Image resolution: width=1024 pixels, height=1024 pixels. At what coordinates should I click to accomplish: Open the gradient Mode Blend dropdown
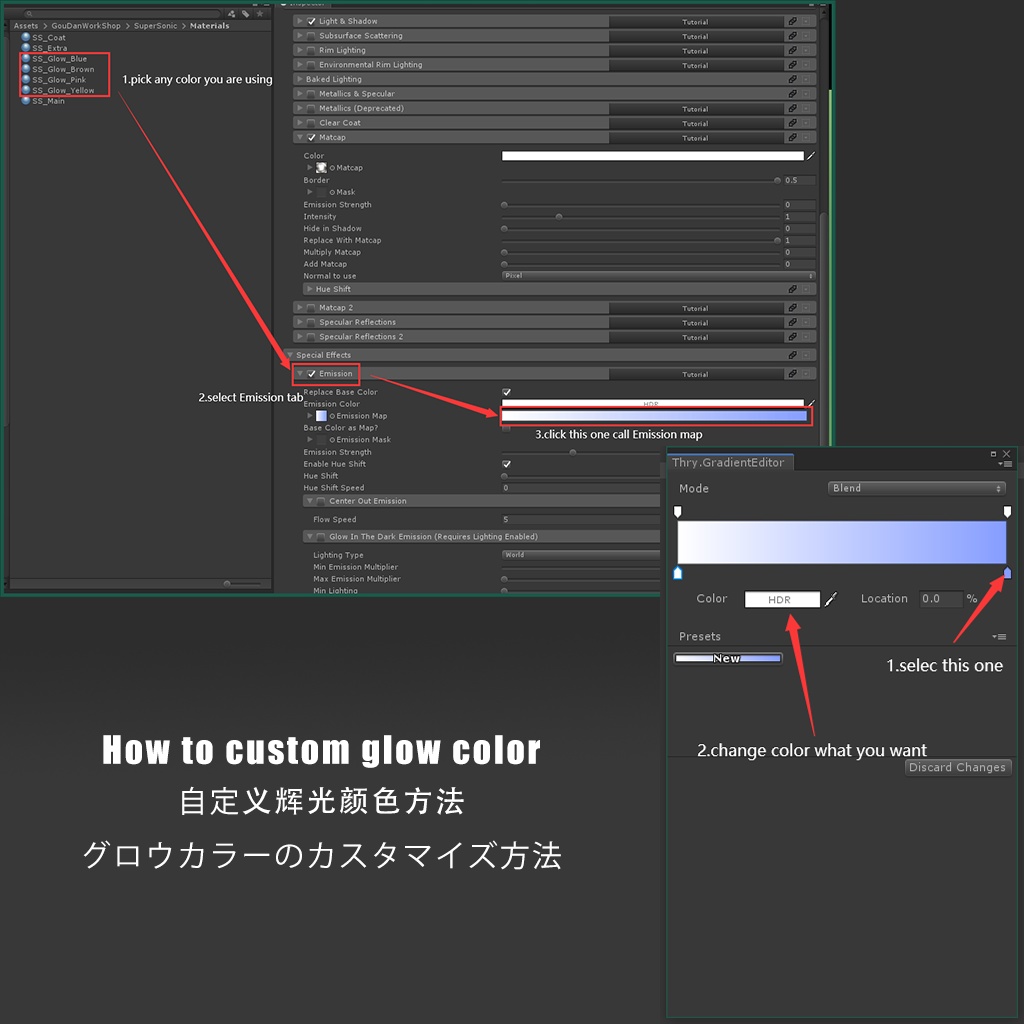[916, 488]
